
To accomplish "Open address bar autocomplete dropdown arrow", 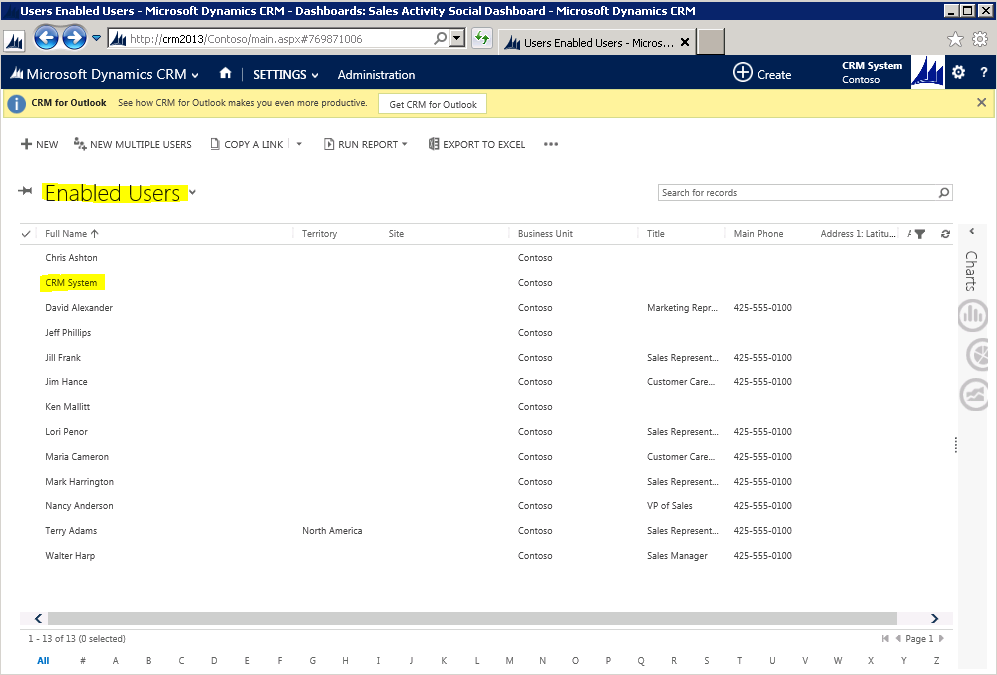I will point(457,39).
